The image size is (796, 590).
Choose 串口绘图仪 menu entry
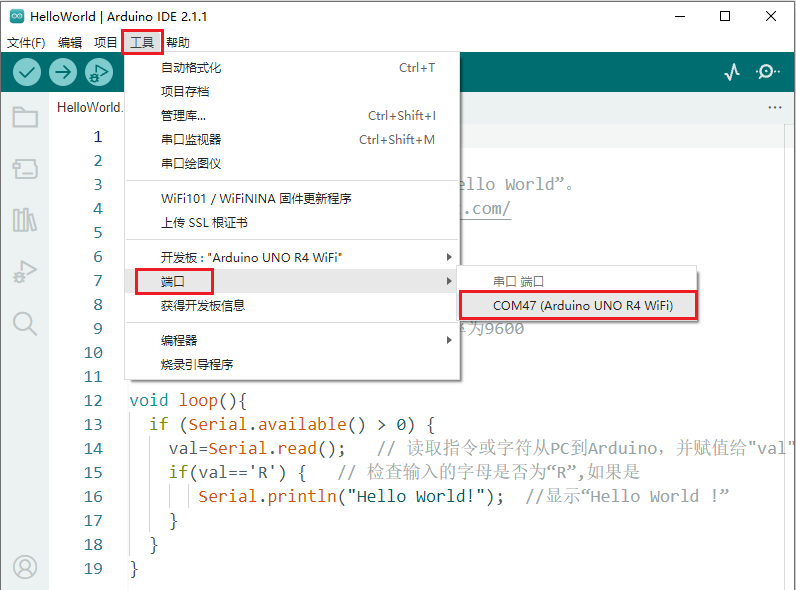(x=292, y=163)
